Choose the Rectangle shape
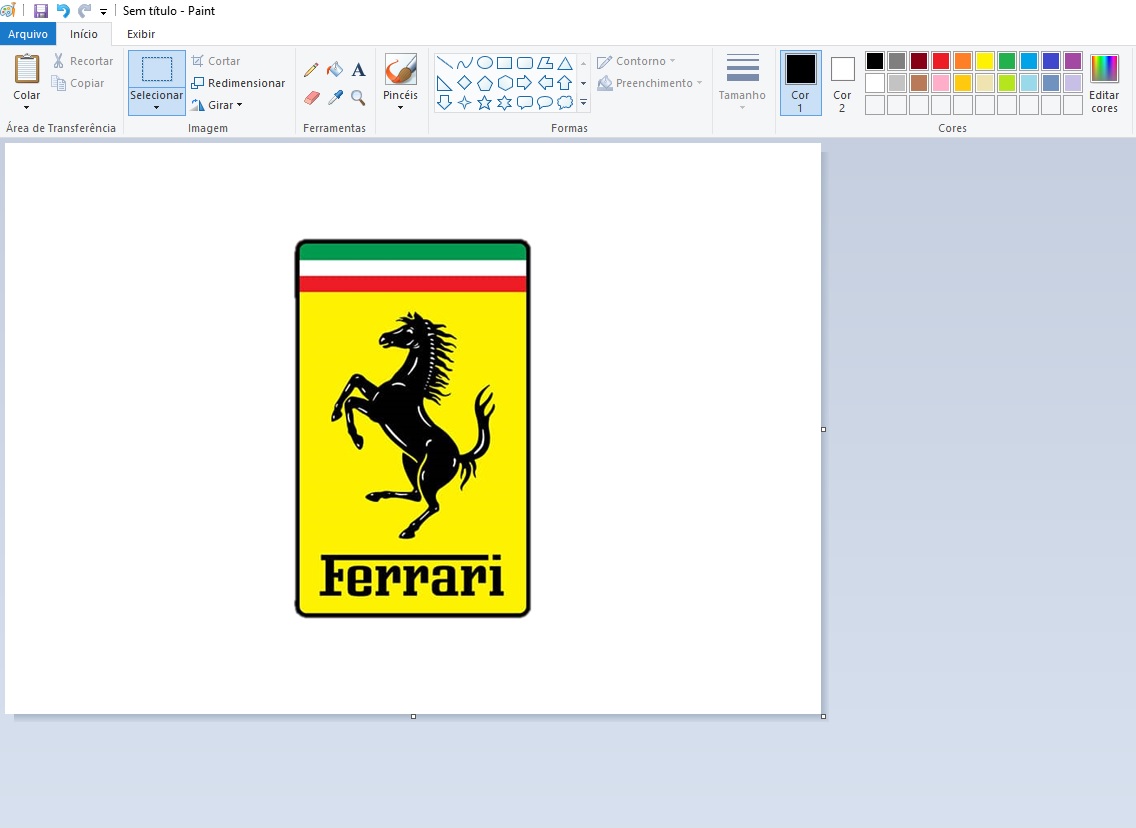Viewport: 1136px width, 828px height. (x=504, y=63)
